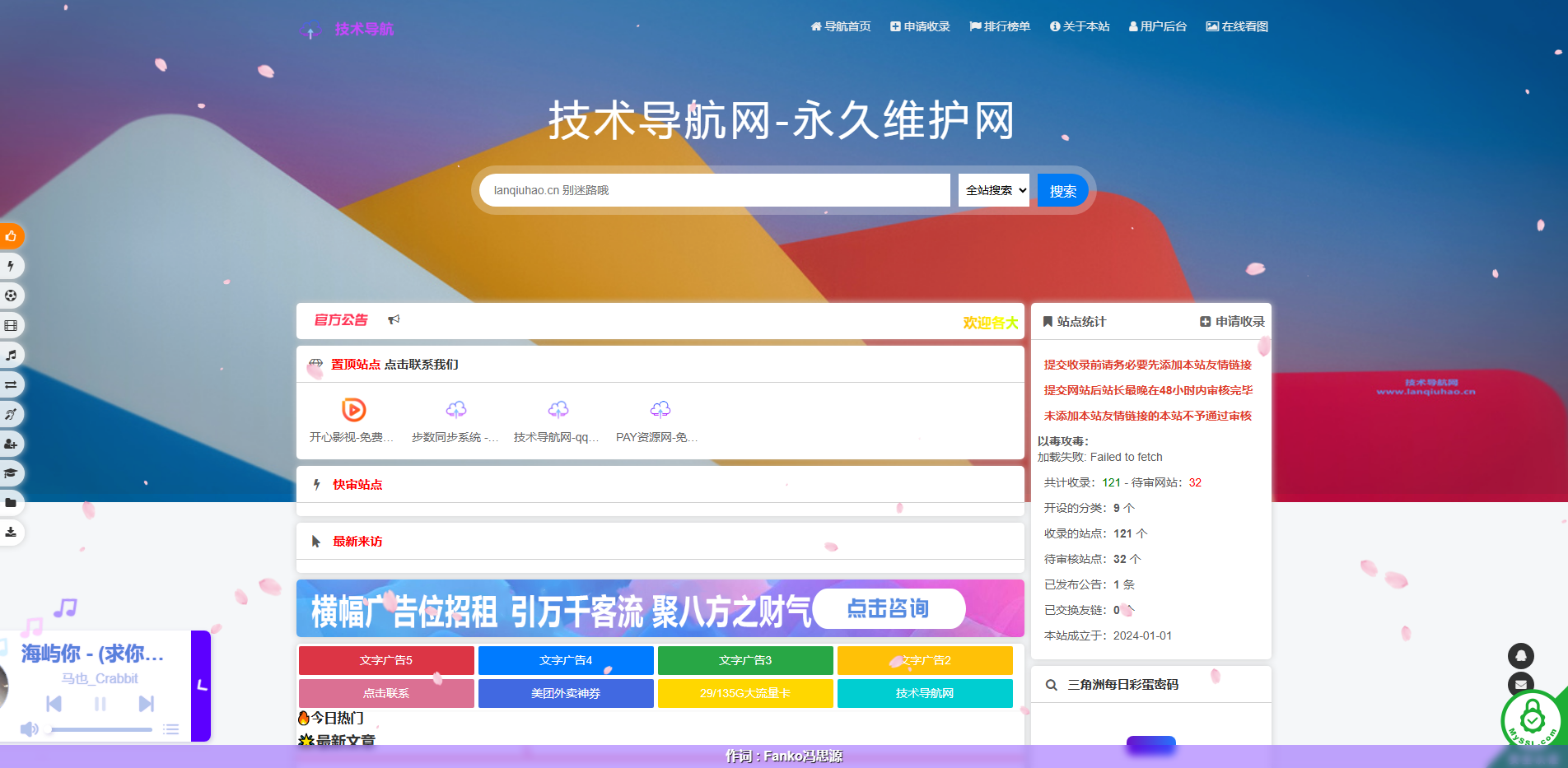Select the orange thumbs-up sidebar icon
The image size is (1568, 768).
click(x=12, y=236)
